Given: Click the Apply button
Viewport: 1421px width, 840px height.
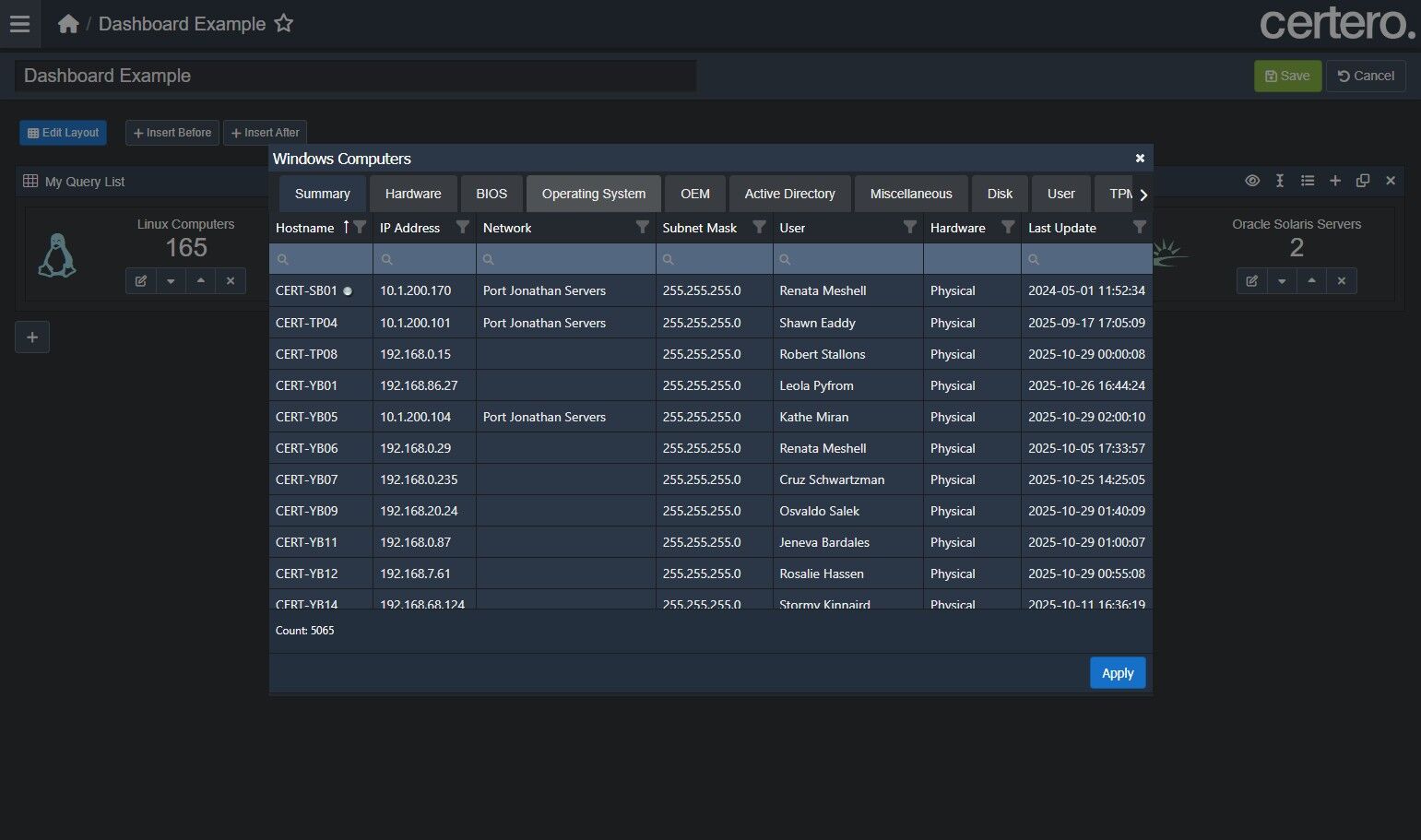Looking at the screenshot, I should click(x=1117, y=673).
